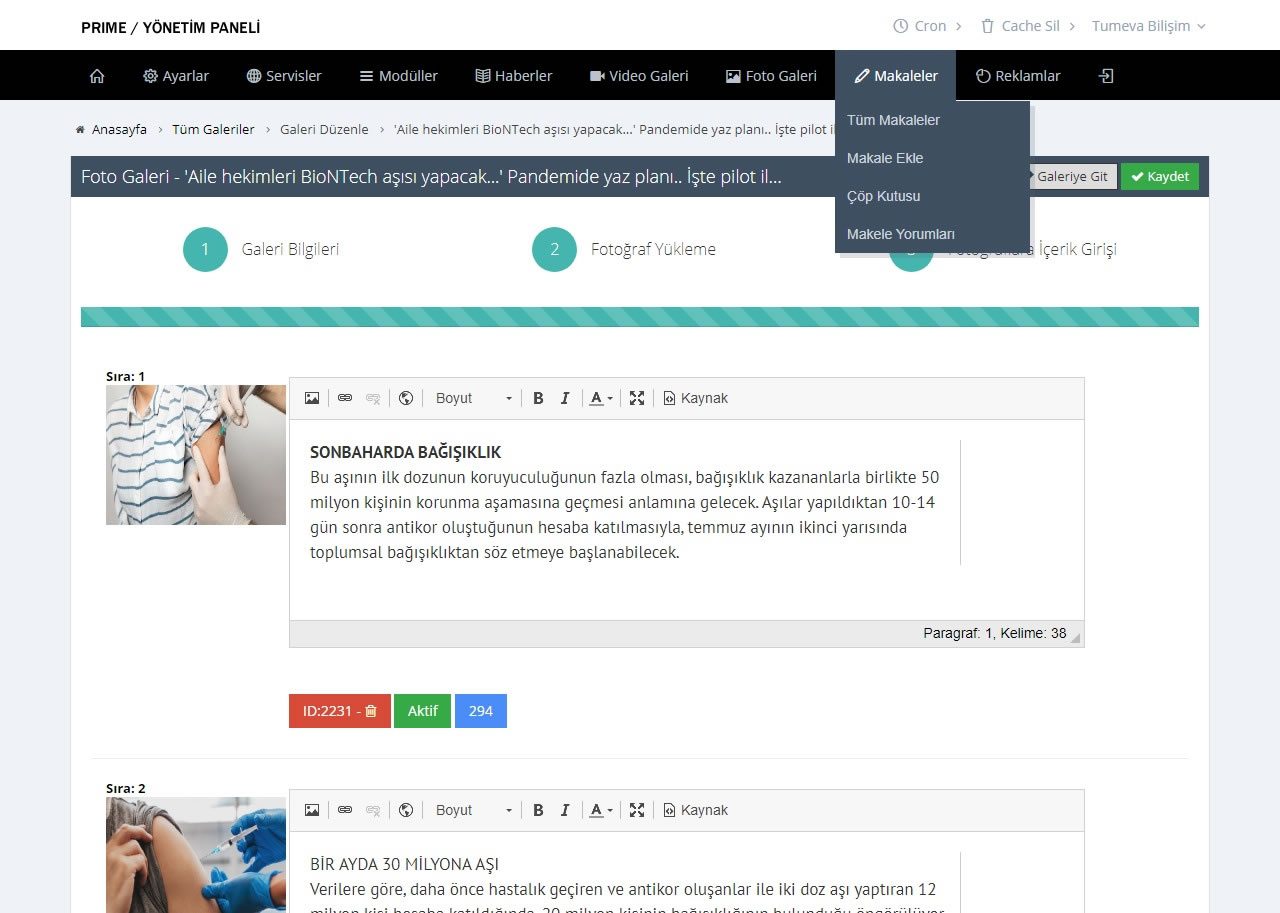1280x913 pixels.
Task: Open Foto Galeri menu
Action: [x=771, y=76]
